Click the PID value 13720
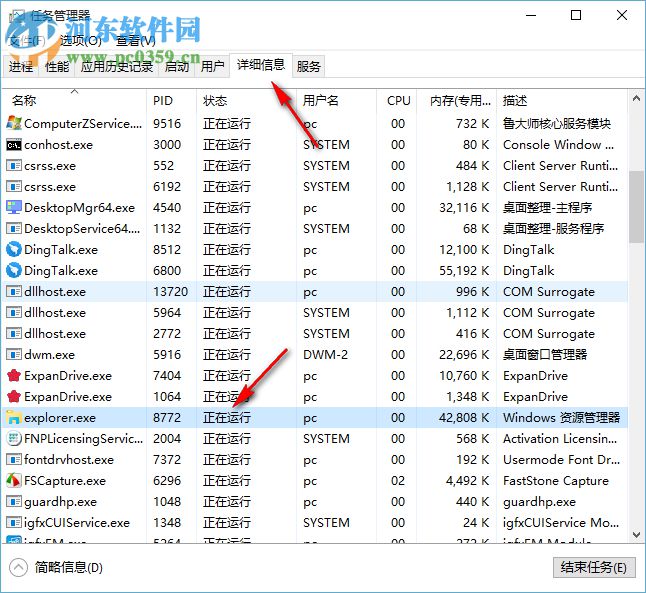The image size is (646, 593). (x=171, y=292)
